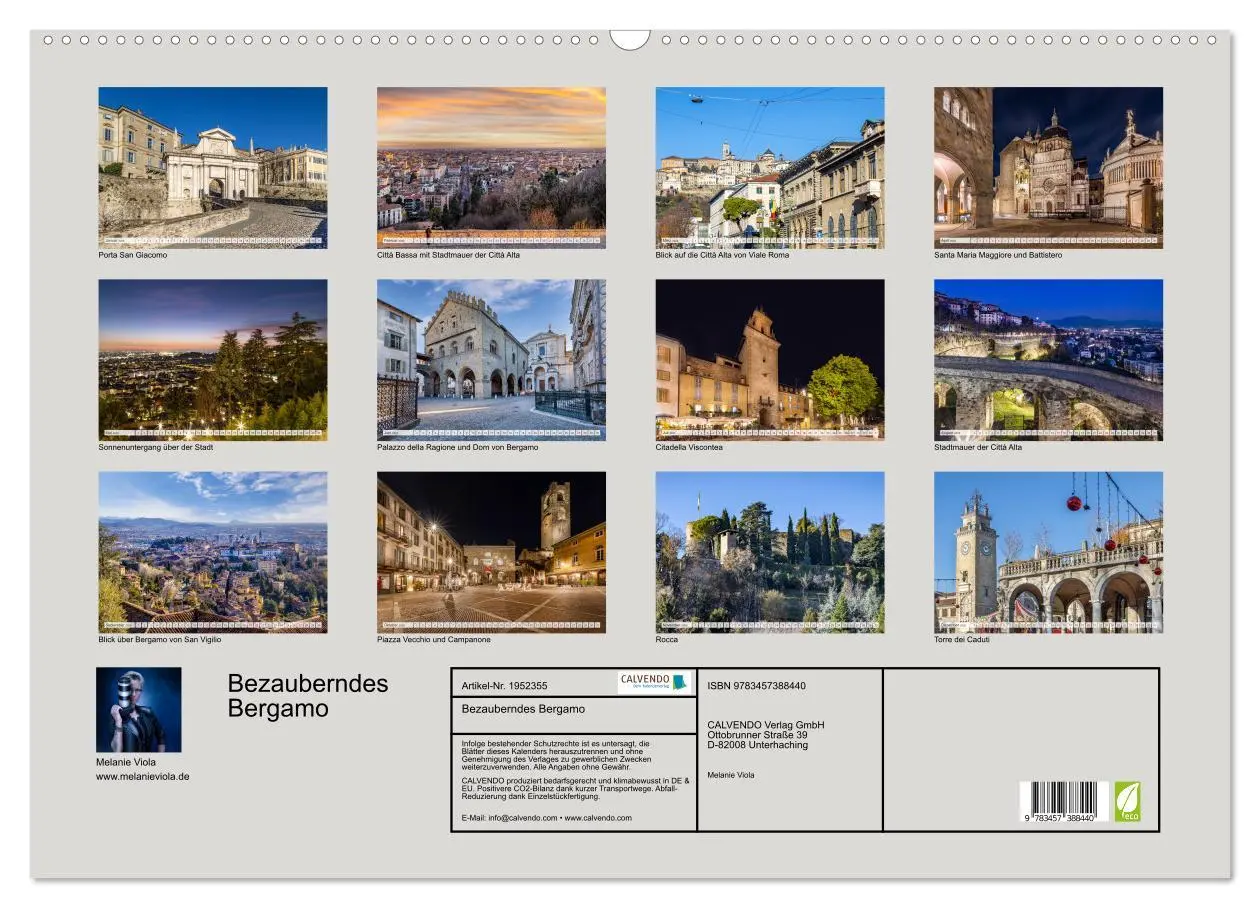This screenshot has width=1260, height=908.
Task: Select the Porta San Giacomo thumbnail
Action: coord(212,168)
